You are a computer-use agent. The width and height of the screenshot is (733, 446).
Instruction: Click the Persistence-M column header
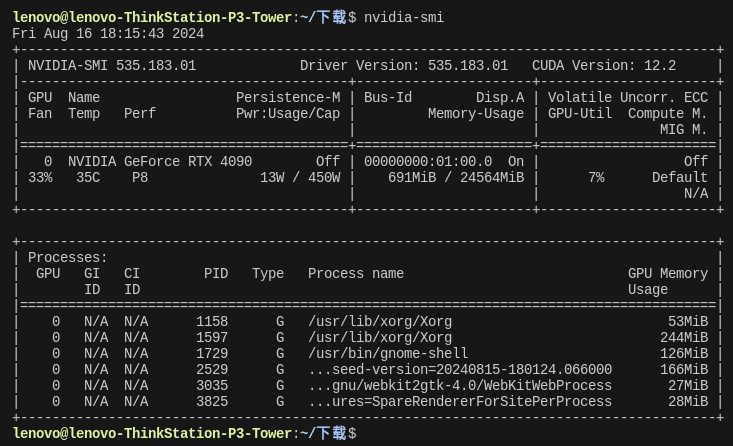coord(288,98)
